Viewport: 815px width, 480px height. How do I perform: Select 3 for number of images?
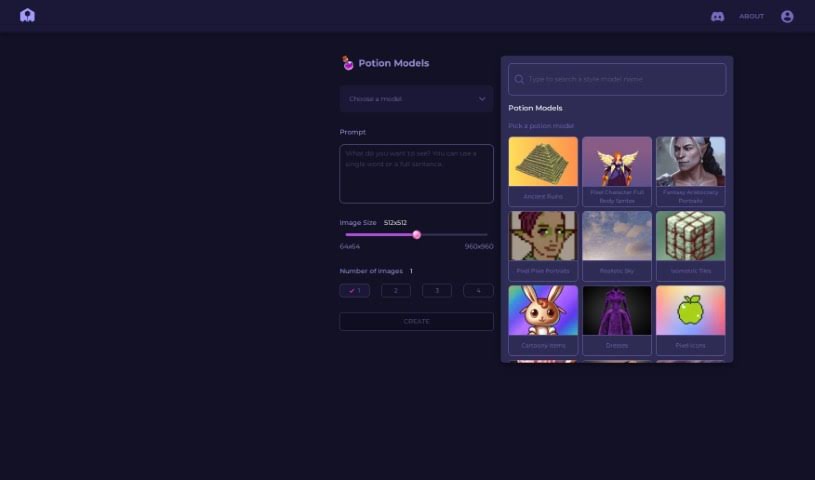pos(437,291)
